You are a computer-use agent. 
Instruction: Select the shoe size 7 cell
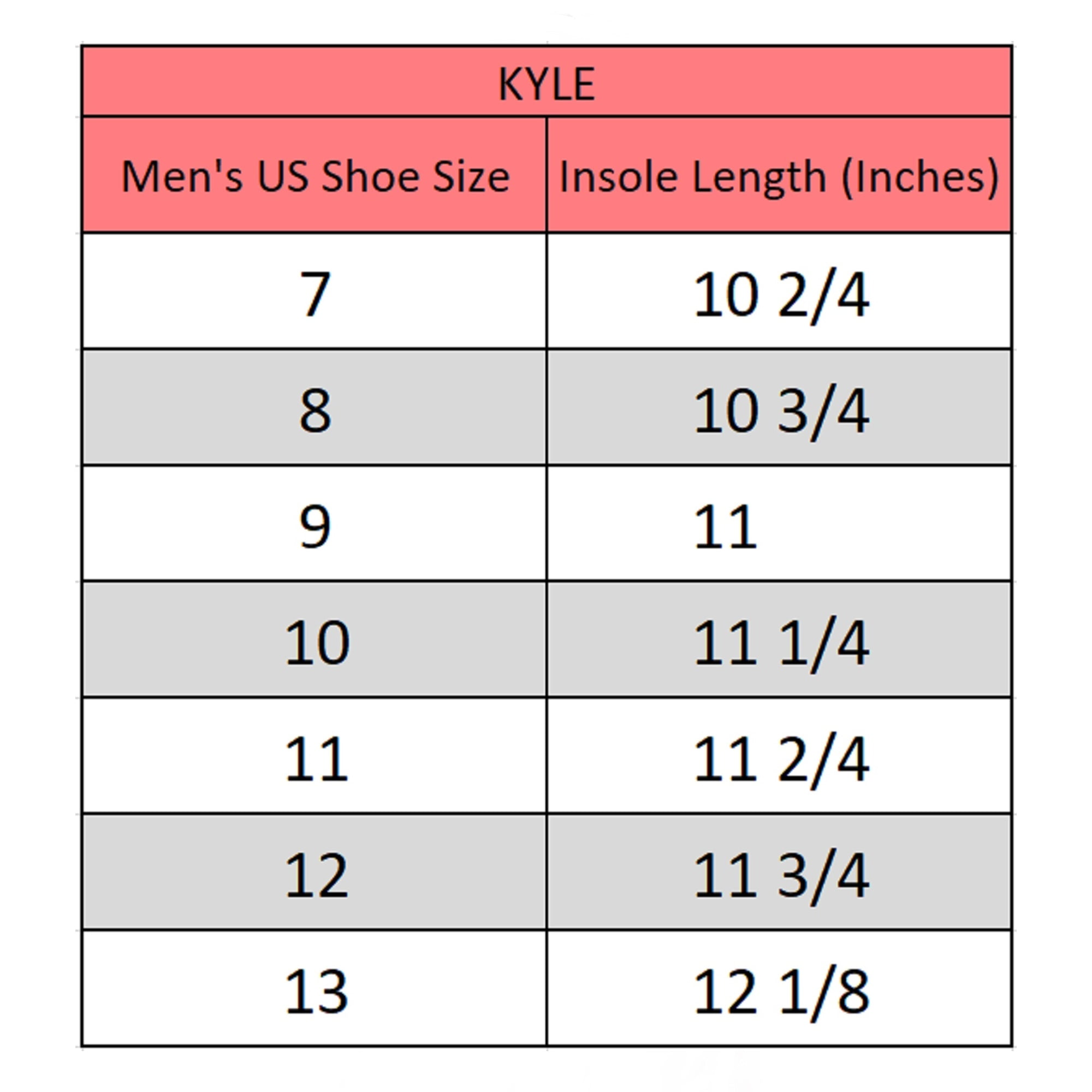point(315,293)
